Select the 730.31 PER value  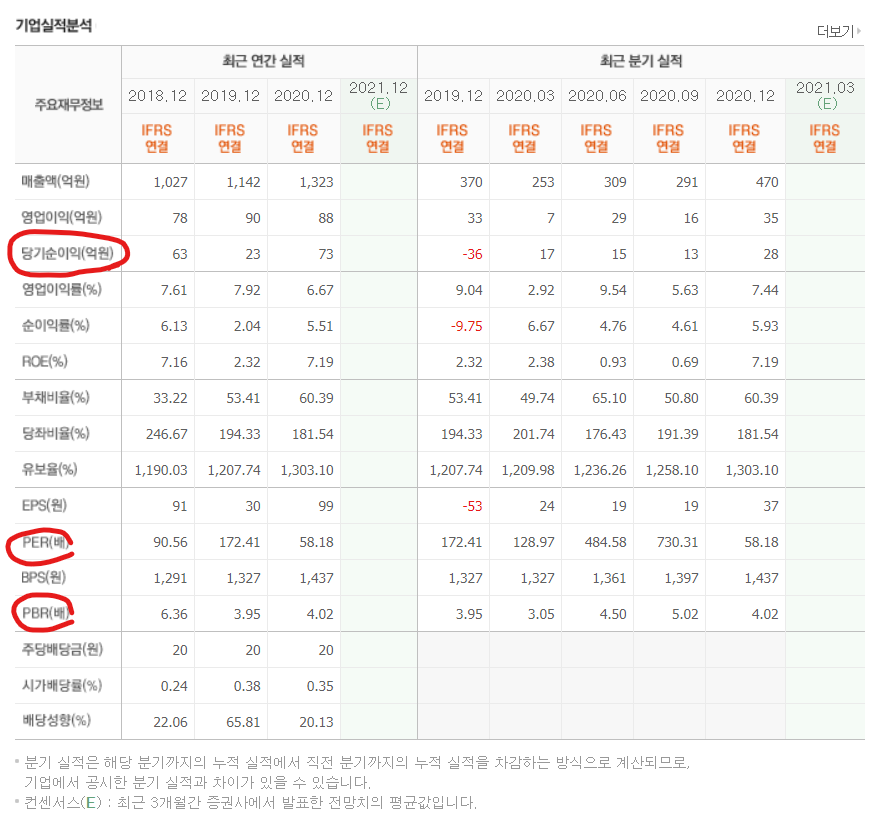[x=677, y=542]
